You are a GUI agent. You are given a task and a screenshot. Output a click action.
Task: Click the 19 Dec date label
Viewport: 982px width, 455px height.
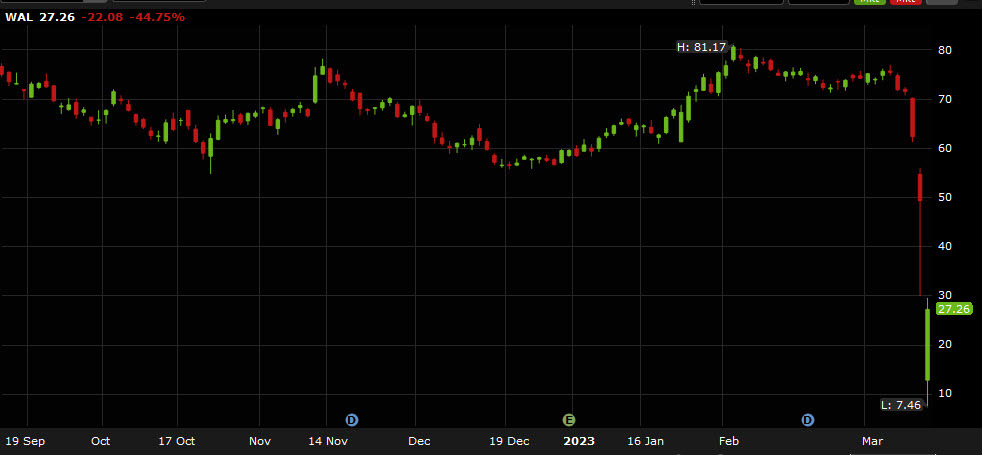(x=510, y=440)
